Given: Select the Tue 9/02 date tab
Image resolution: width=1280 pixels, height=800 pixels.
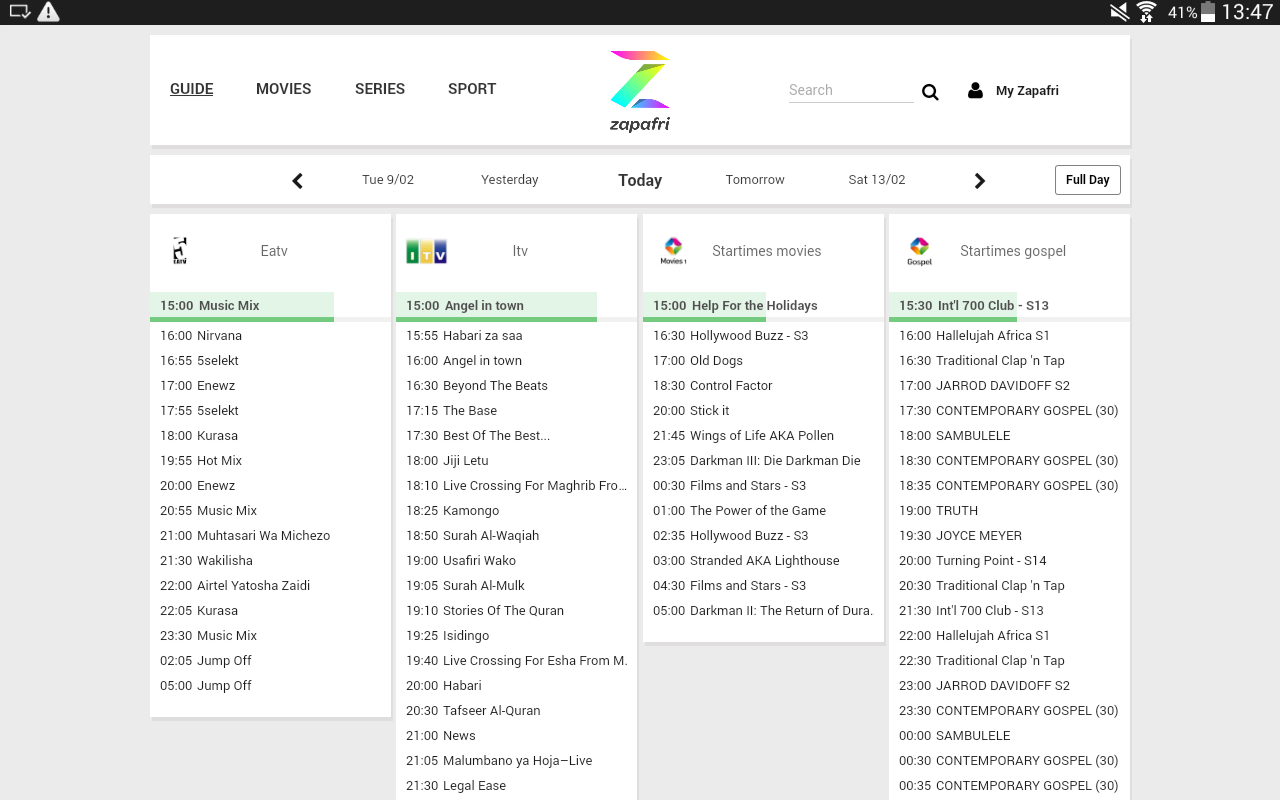Looking at the screenshot, I should (x=388, y=180).
